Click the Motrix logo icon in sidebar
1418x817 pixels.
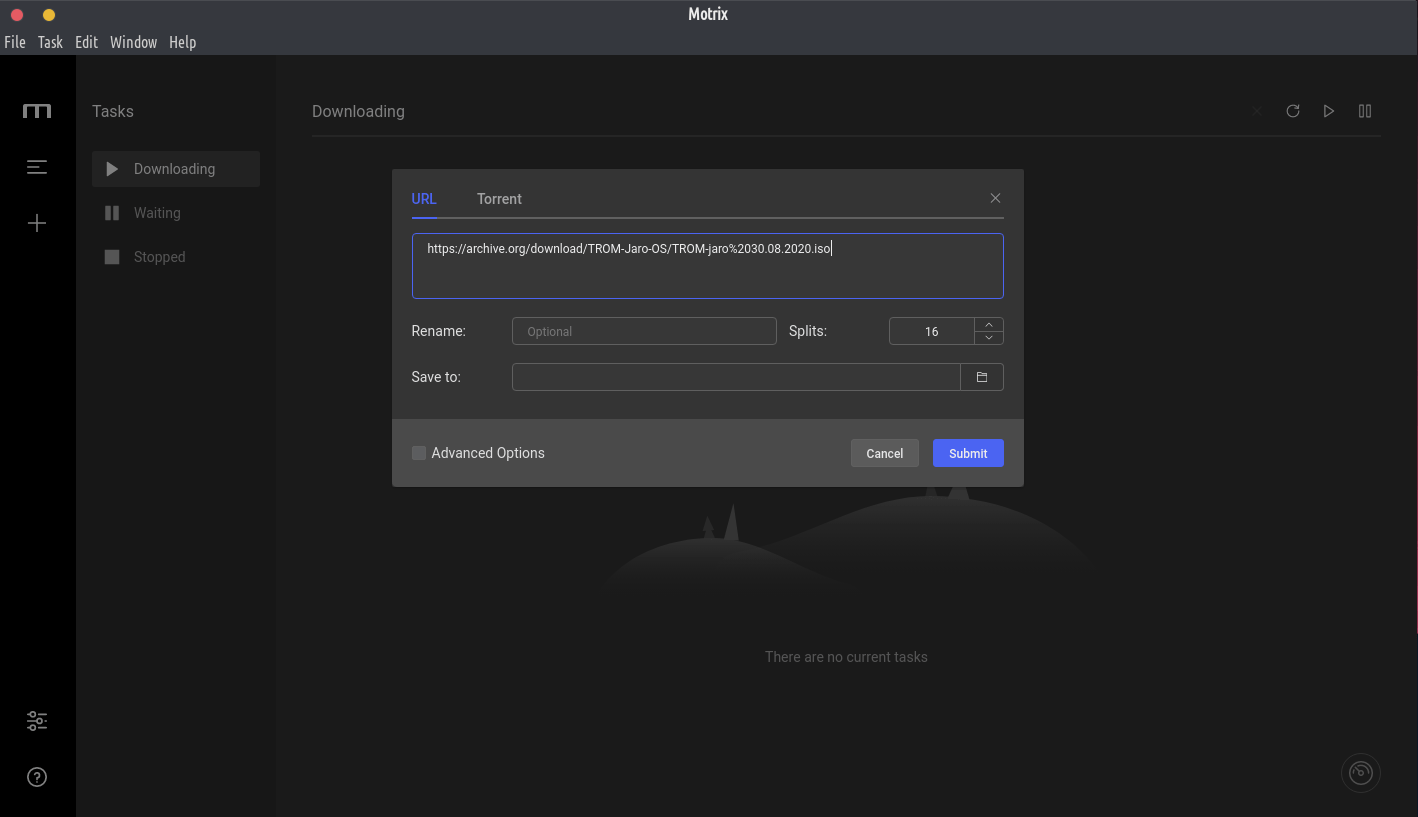coord(37,111)
